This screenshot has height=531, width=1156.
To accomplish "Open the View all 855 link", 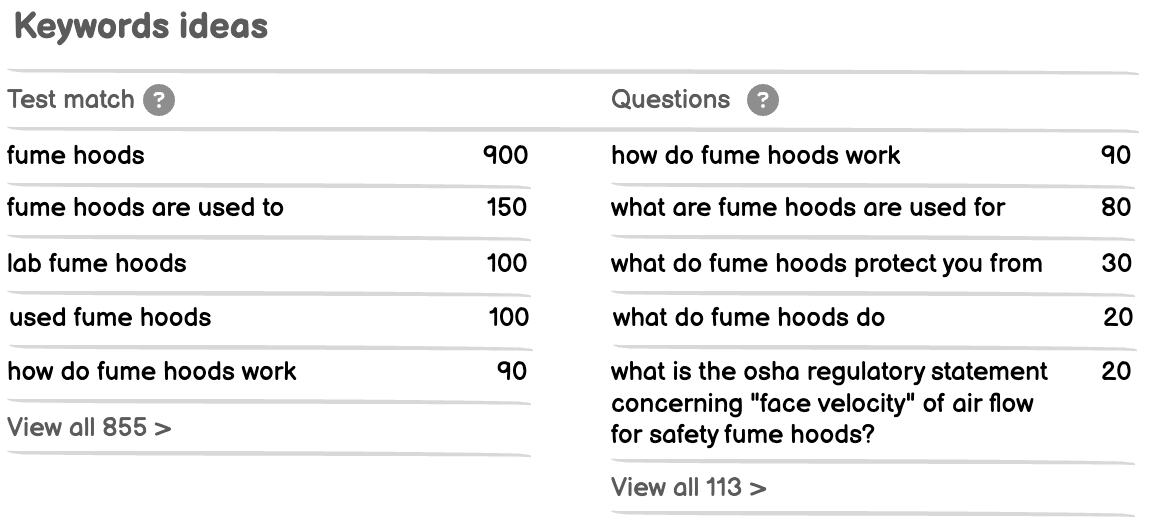I will click(89, 427).
